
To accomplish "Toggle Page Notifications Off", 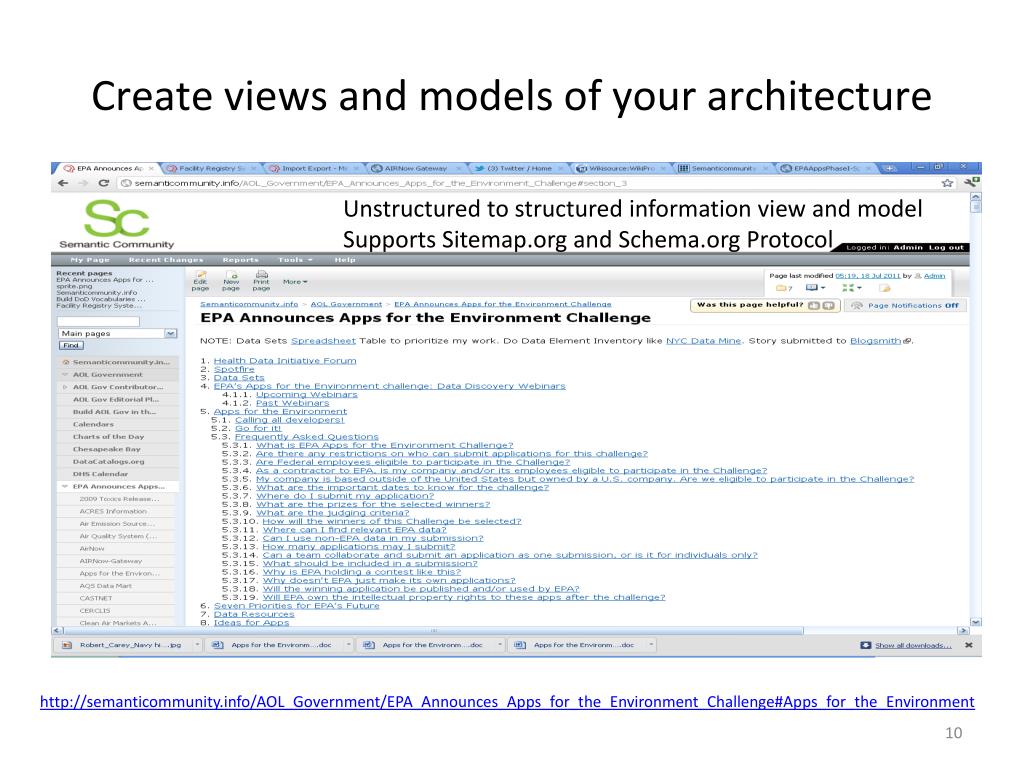I will (905, 306).
